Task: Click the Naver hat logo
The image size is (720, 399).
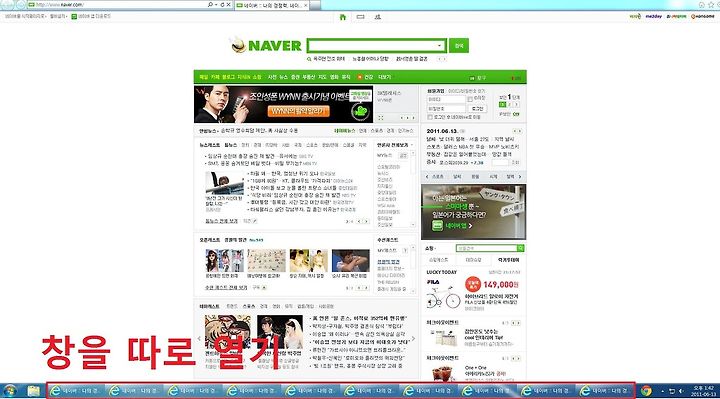Action: tap(238, 45)
